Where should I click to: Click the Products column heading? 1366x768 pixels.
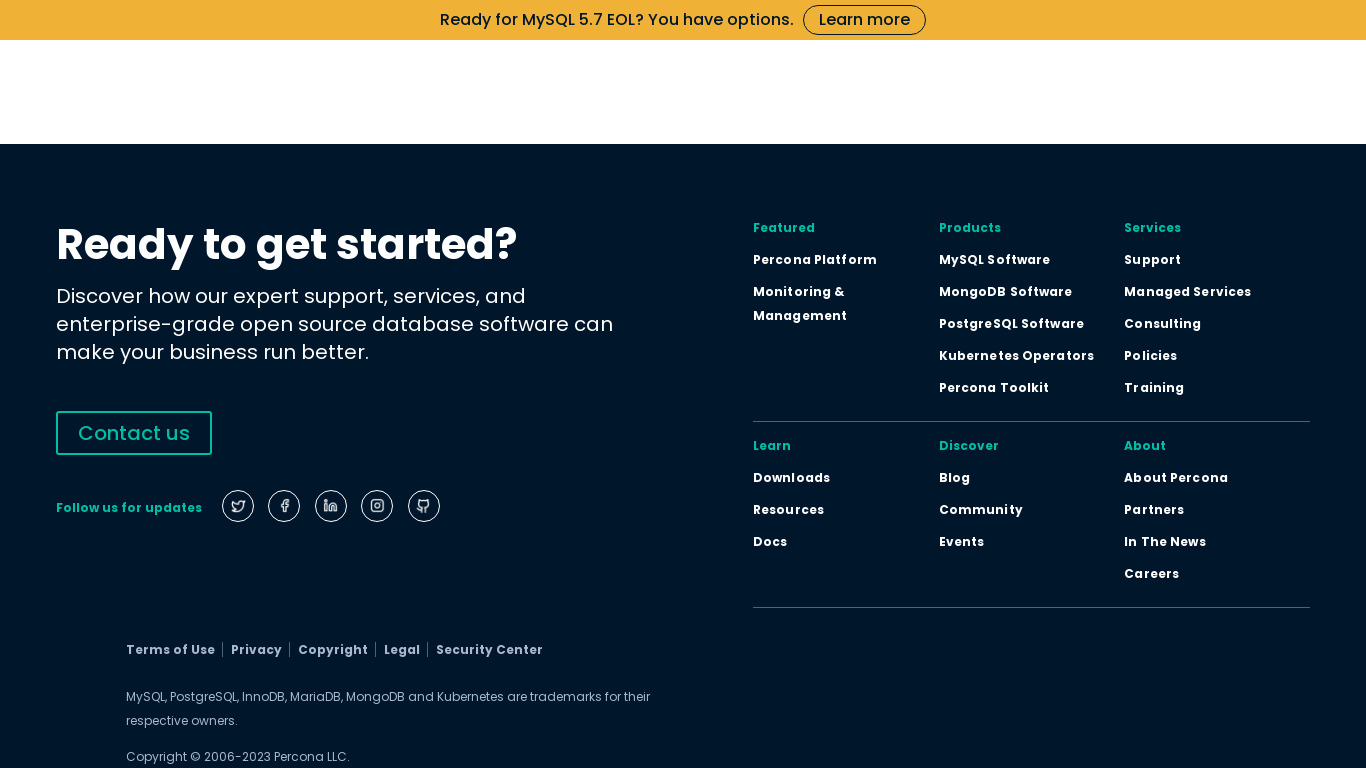tap(970, 228)
